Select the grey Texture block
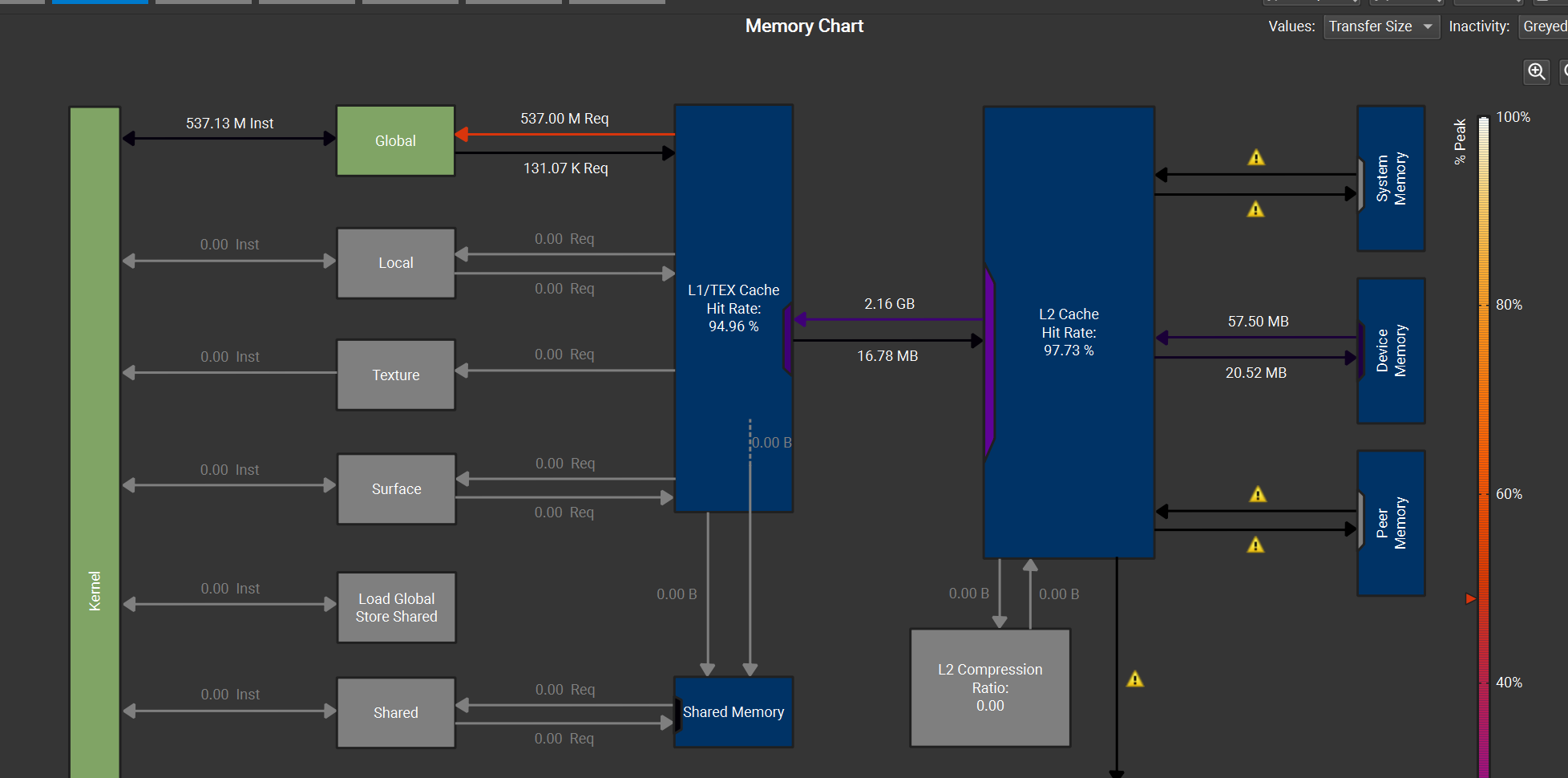 coord(396,375)
